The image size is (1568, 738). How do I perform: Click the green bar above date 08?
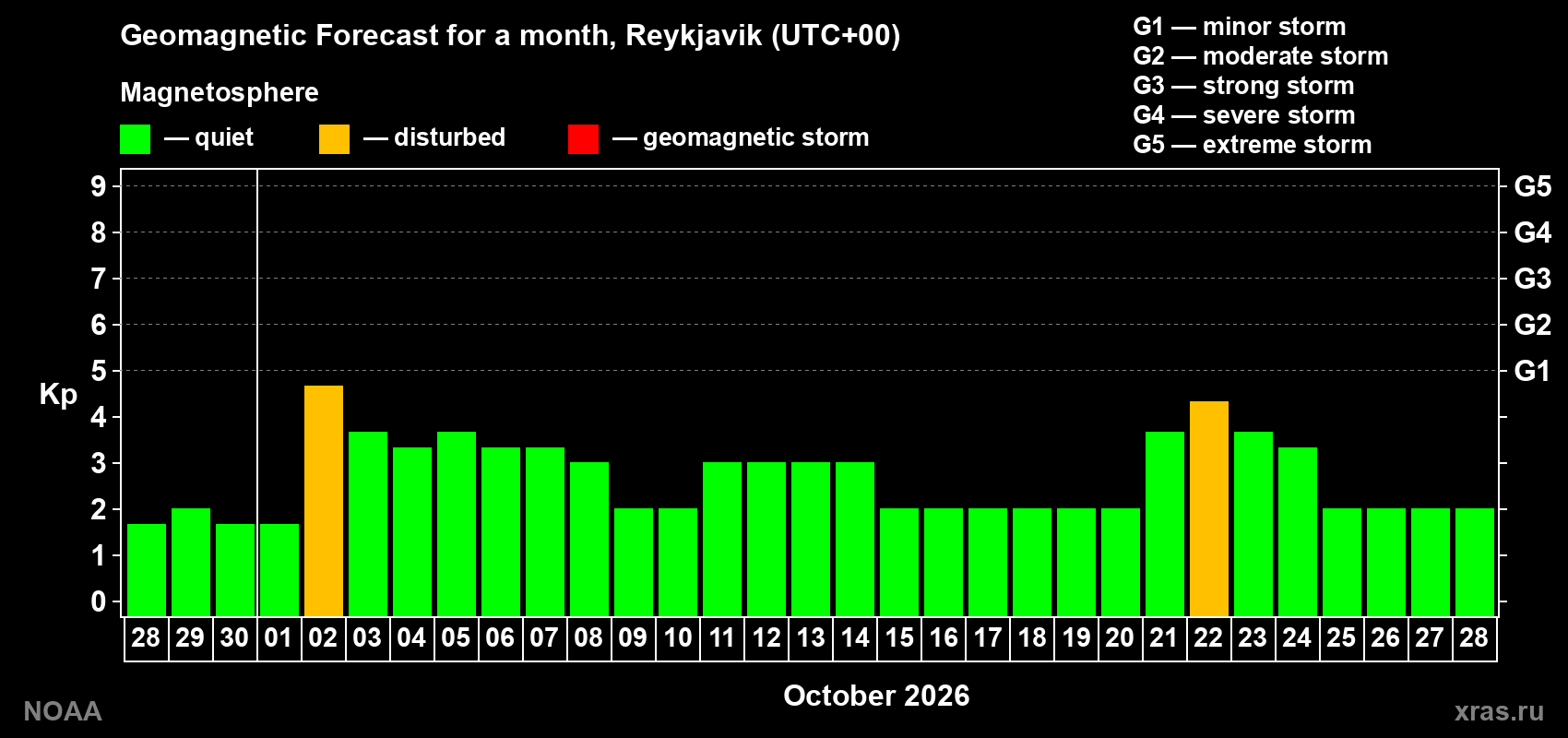click(589, 539)
